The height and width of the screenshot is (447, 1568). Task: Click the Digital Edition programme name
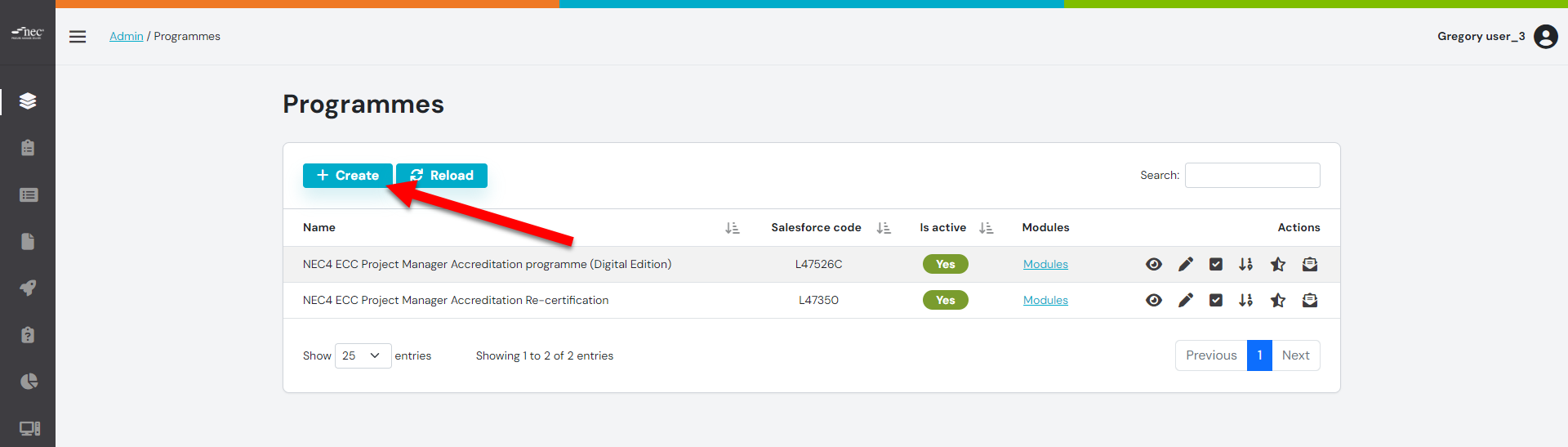pos(487,264)
